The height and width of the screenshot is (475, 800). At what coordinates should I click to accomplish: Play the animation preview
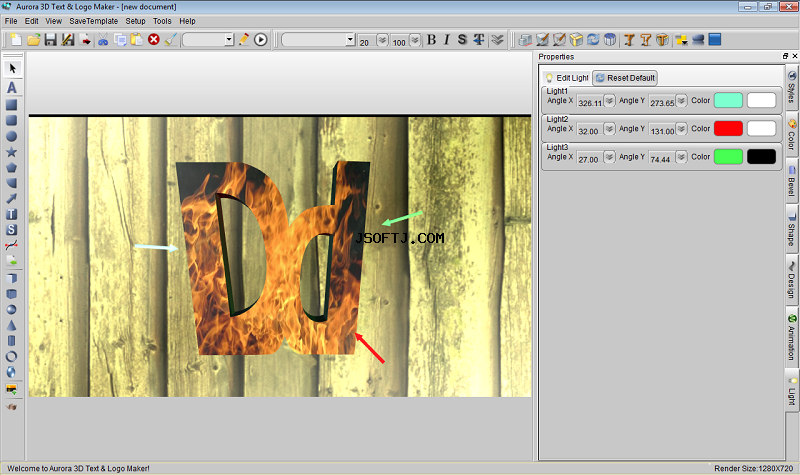(261, 39)
